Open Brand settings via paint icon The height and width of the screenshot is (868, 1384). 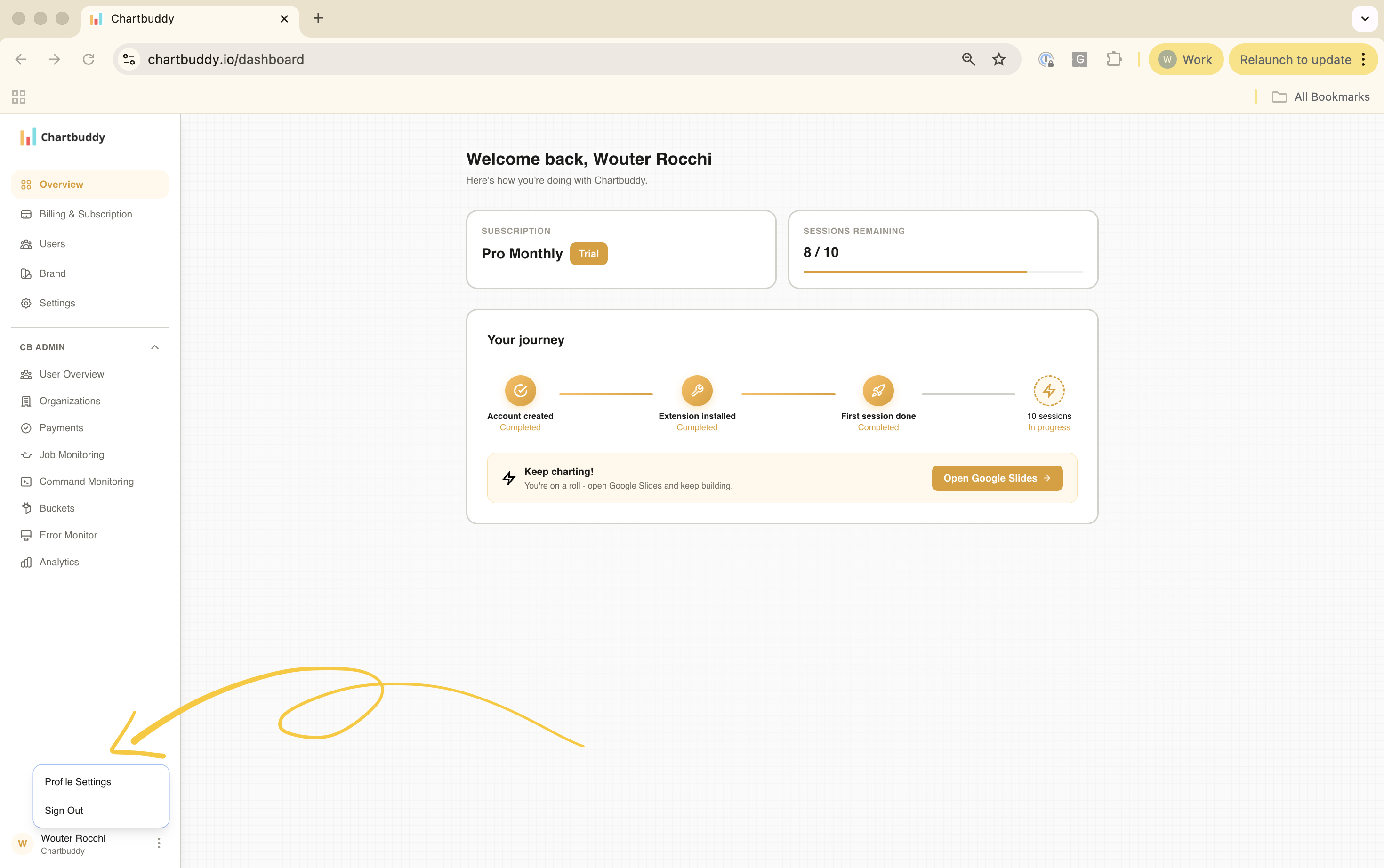click(x=26, y=273)
